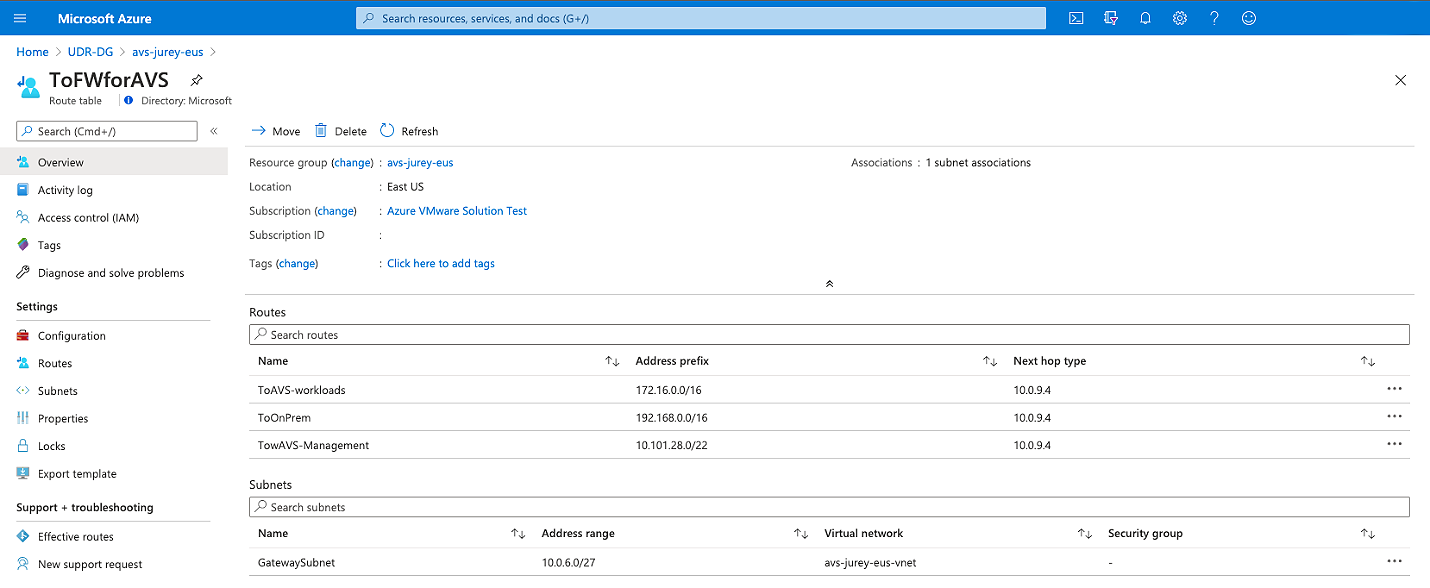Open the directory and subscription filter icon
1430x588 pixels.
[x=1110, y=18]
